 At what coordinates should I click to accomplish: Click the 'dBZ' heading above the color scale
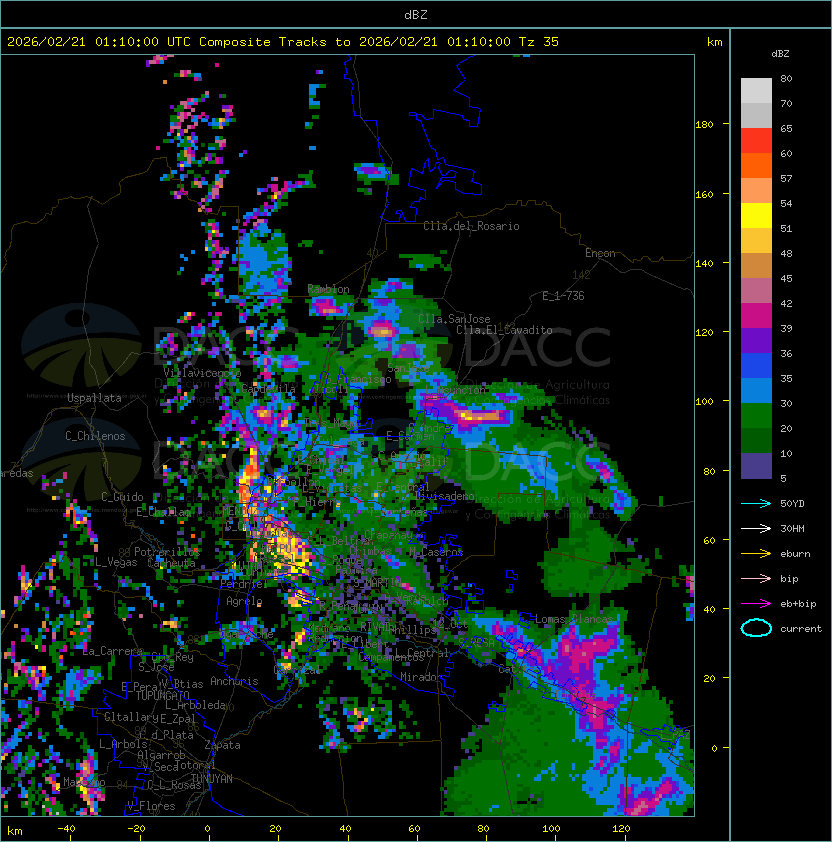point(780,54)
